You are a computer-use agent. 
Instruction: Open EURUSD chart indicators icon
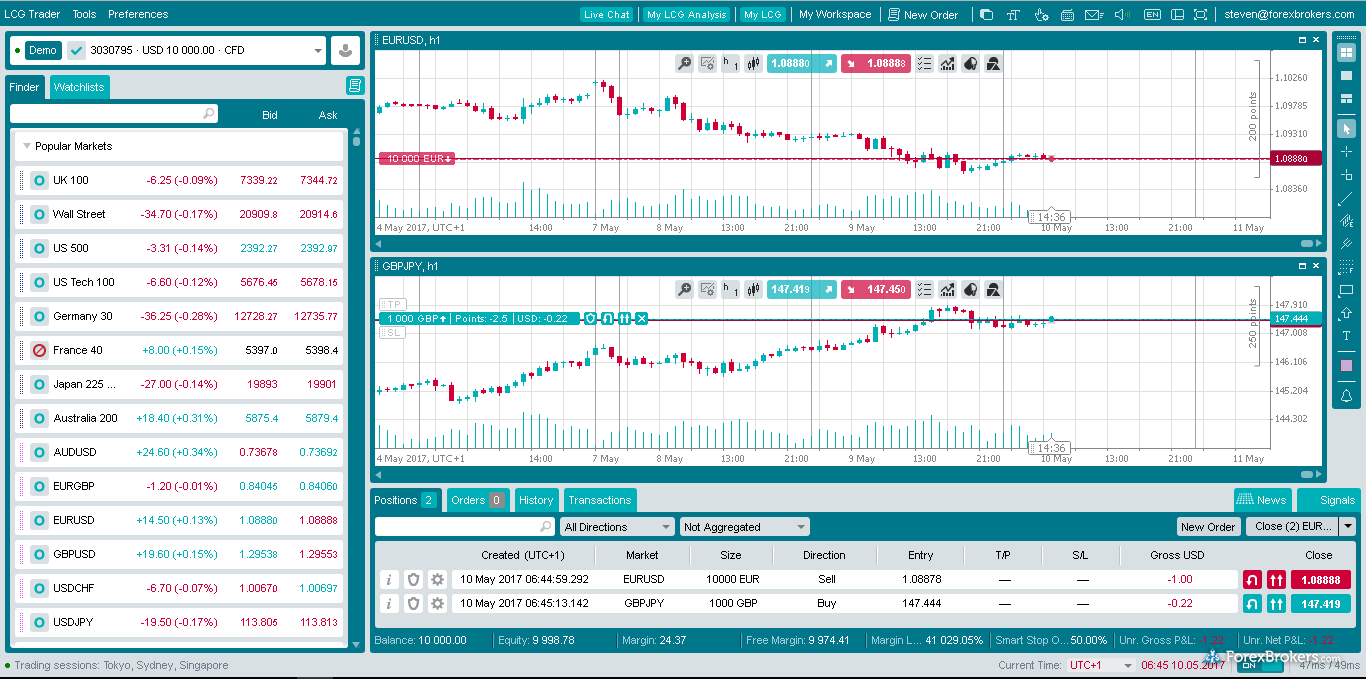947,63
